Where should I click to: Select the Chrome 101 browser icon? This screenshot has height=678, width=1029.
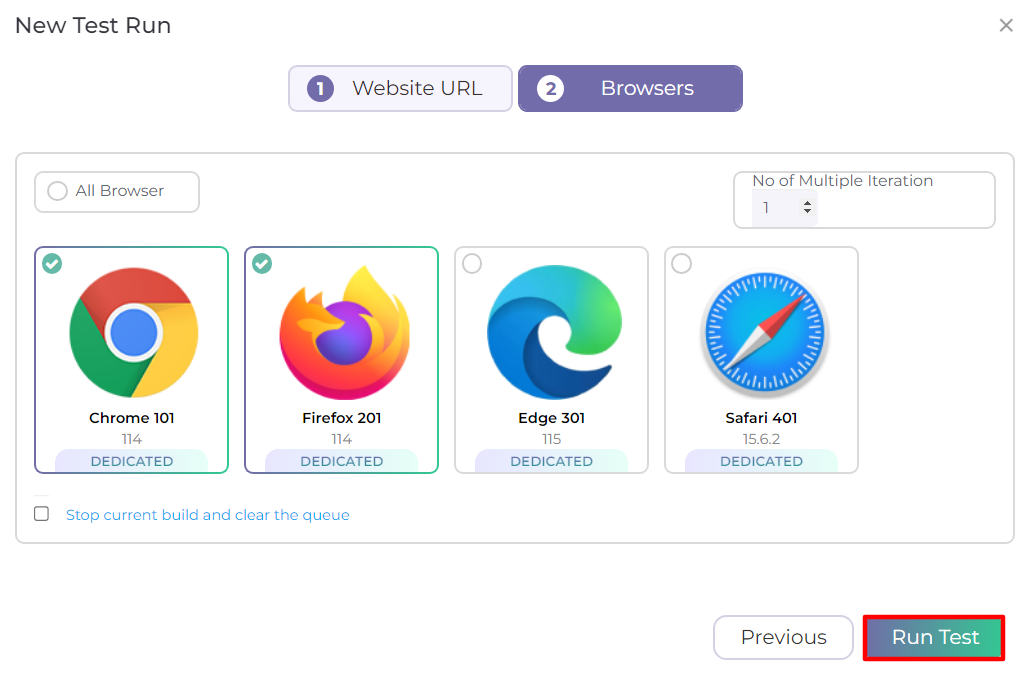[131, 332]
